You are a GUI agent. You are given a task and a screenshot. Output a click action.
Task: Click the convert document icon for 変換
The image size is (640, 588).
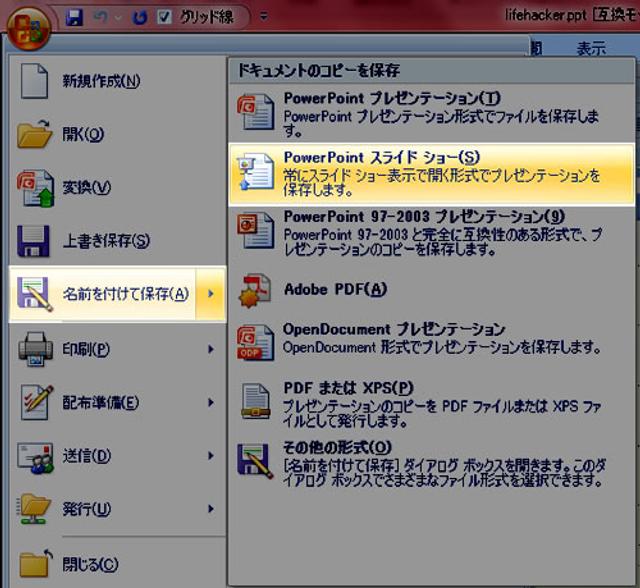[x=36, y=188]
